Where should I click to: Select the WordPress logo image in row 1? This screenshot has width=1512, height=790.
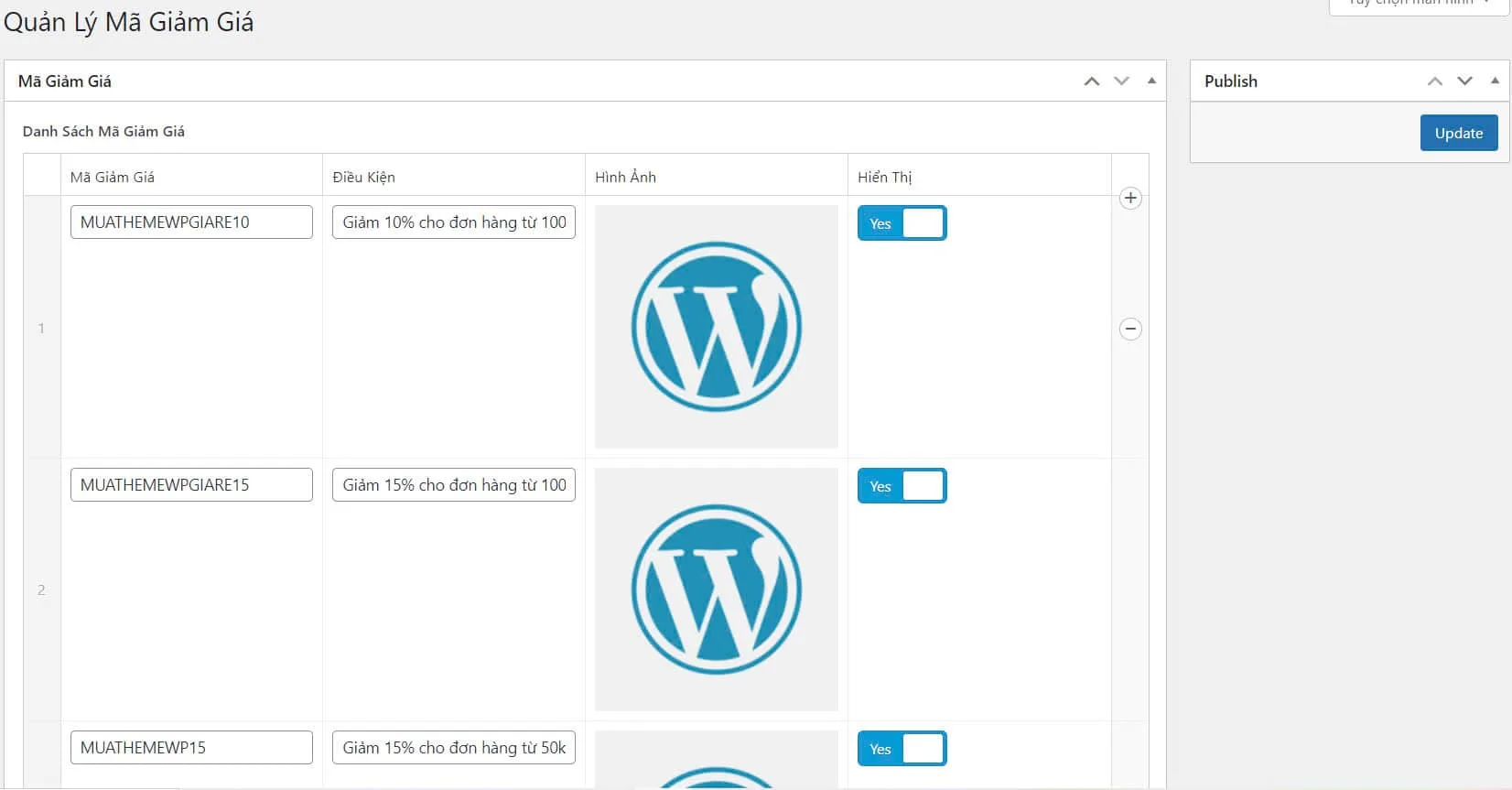click(716, 327)
